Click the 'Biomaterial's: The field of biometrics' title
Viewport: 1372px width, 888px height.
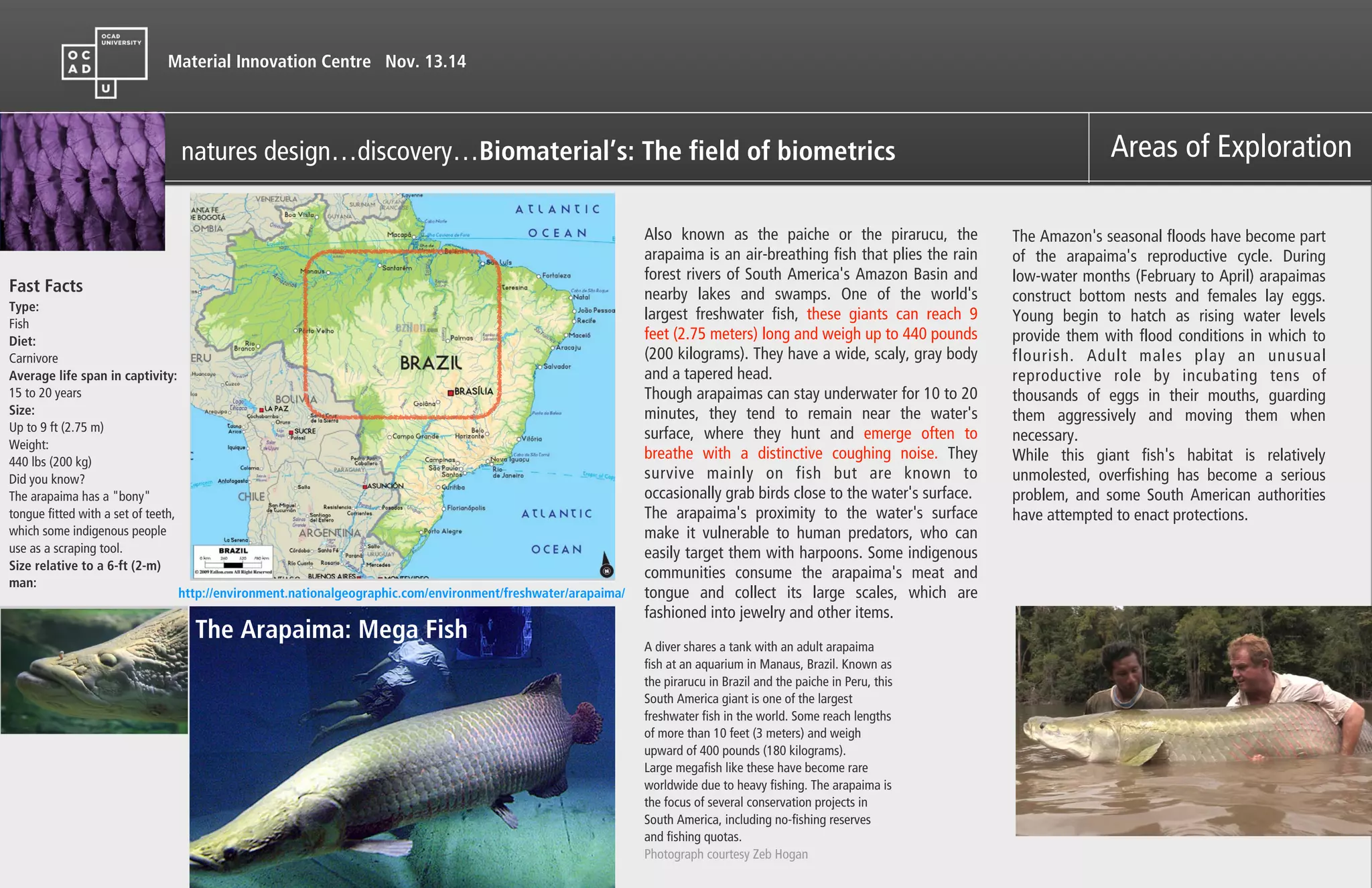(687, 151)
